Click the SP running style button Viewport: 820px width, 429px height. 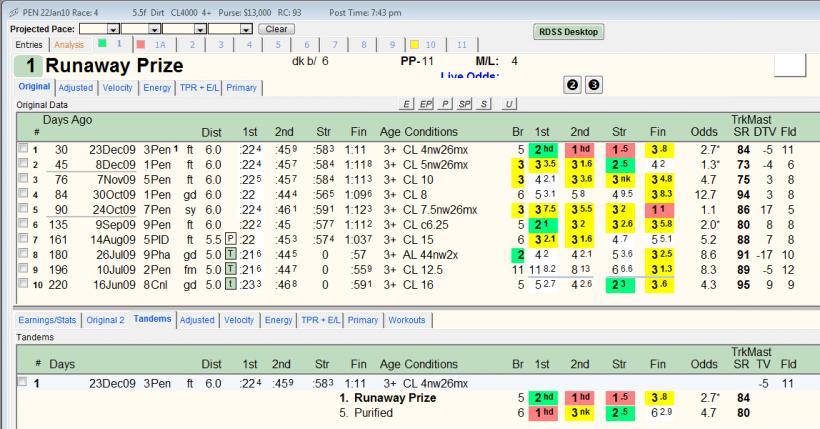click(x=464, y=104)
